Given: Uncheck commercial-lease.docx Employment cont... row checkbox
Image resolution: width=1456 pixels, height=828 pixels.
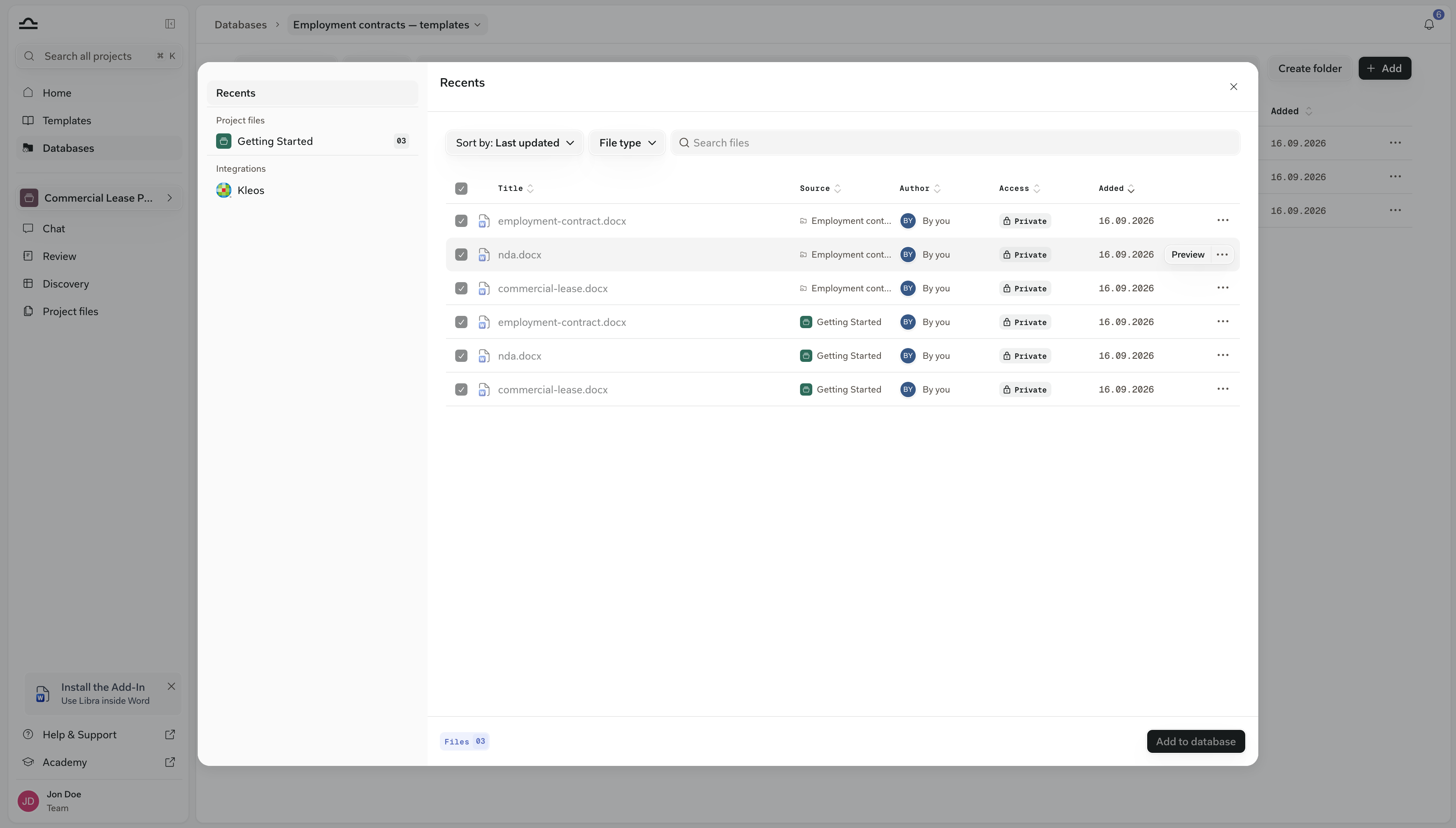Looking at the screenshot, I should tap(461, 288).
